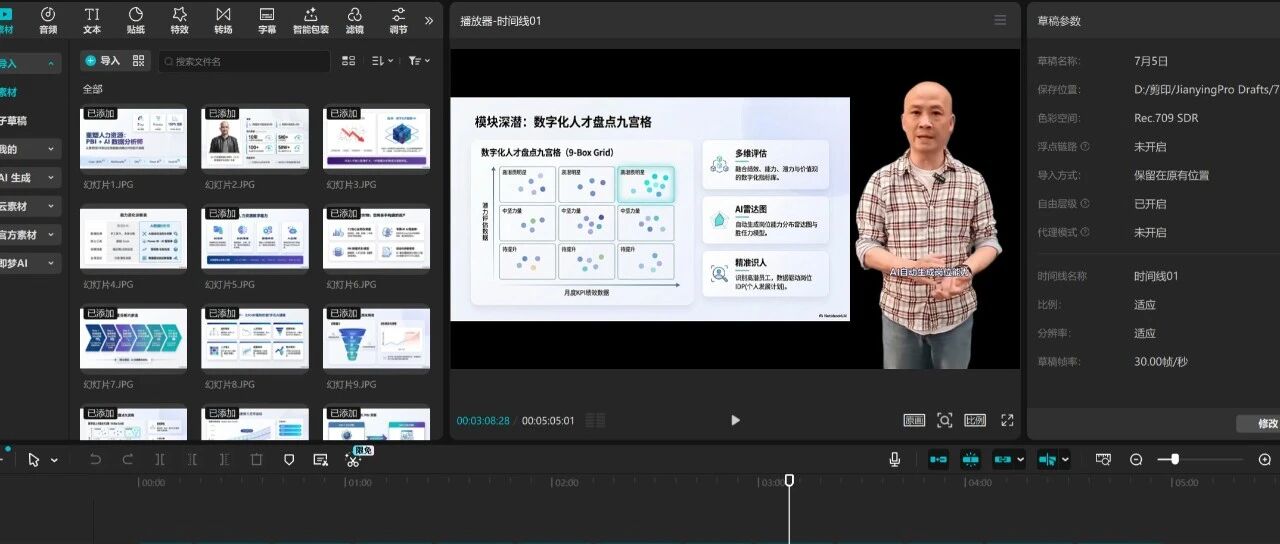Open the 智能包装 smart packaging panel

click(x=311, y=20)
